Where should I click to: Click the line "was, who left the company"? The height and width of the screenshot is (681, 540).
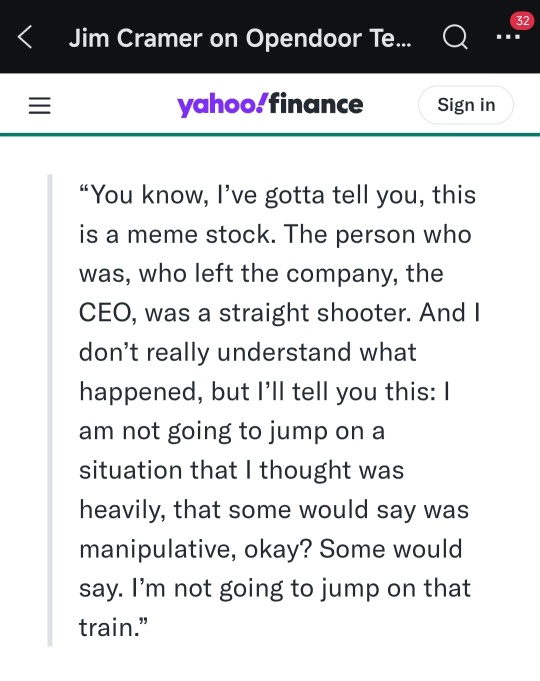coord(261,274)
